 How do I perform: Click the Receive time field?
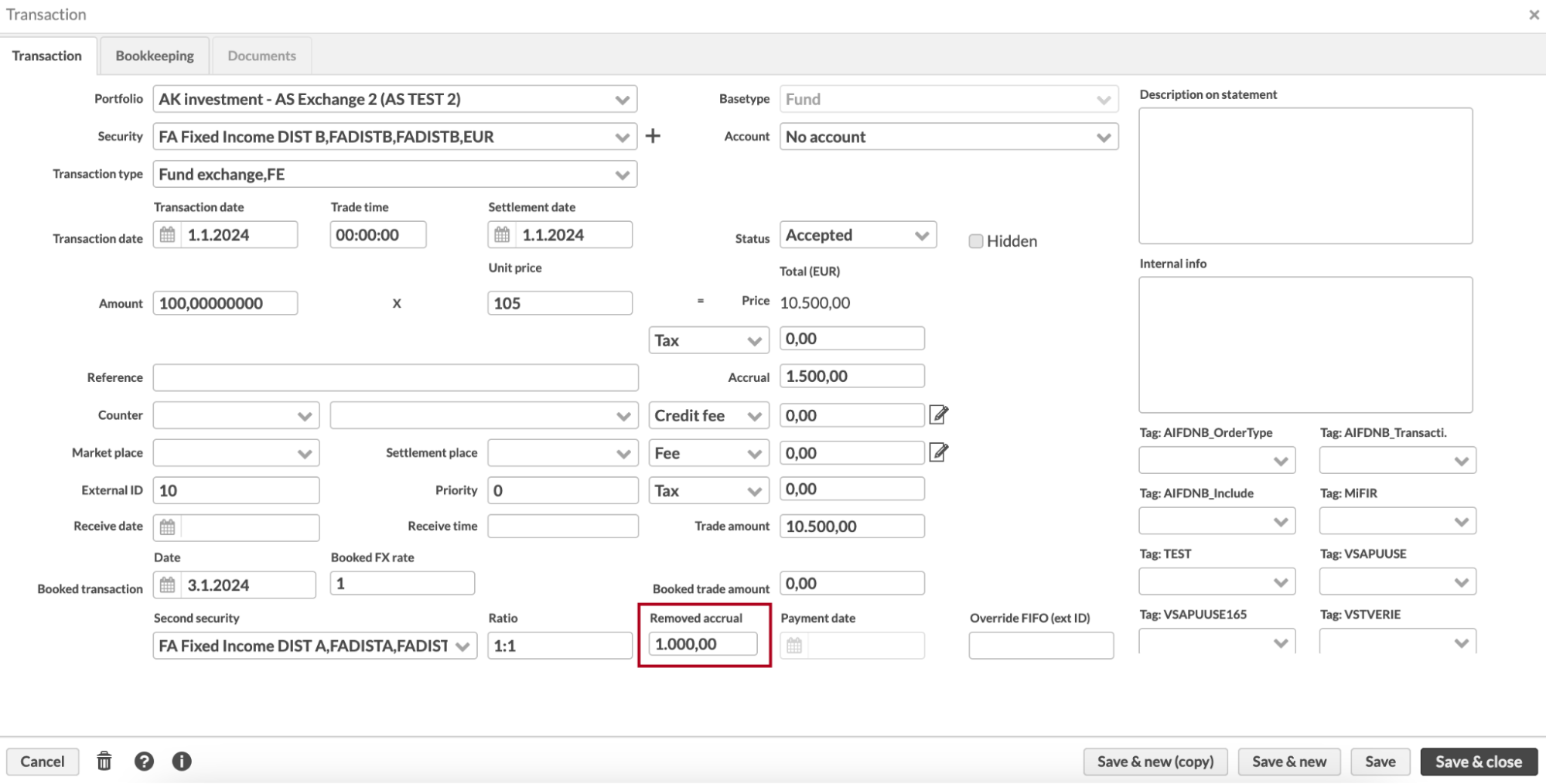[562, 526]
